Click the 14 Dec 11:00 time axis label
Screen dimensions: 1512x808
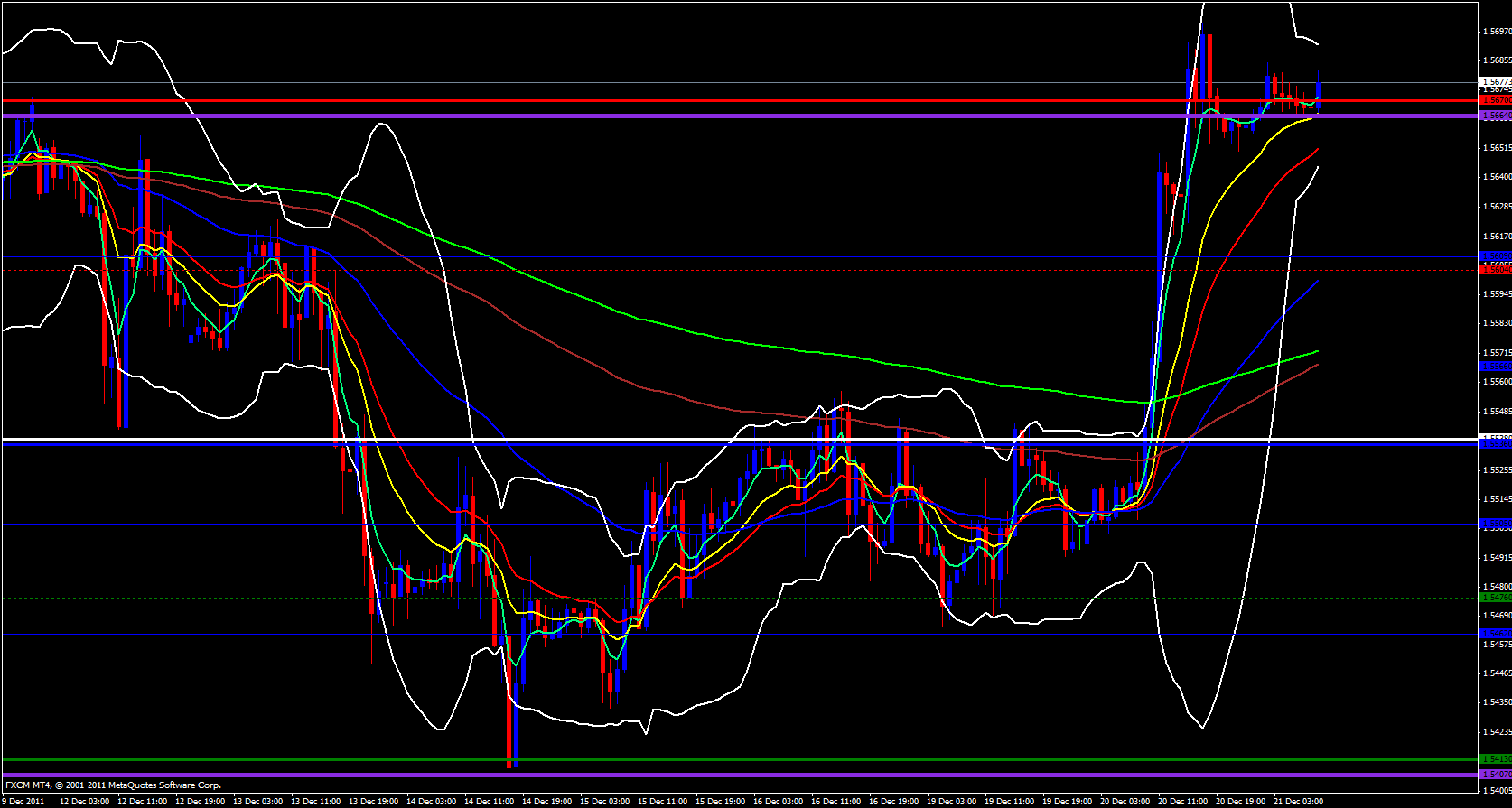[489, 801]
